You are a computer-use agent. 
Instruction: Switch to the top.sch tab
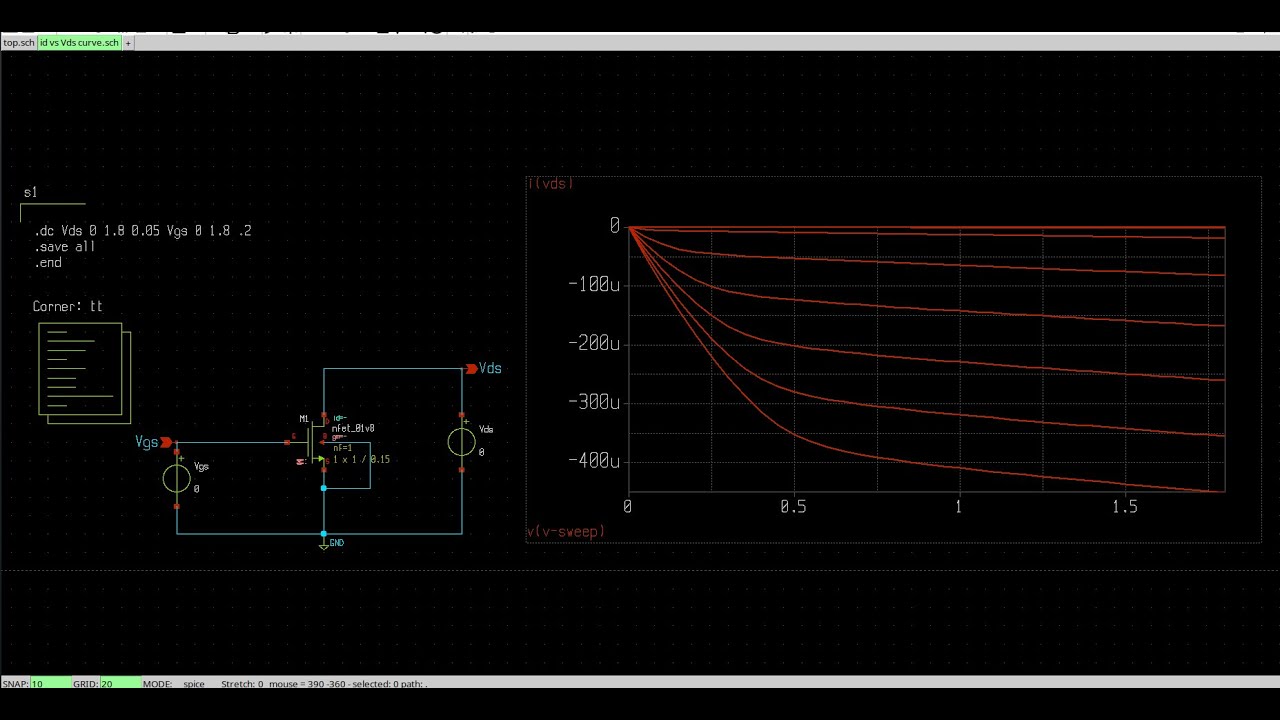click(x=19, y=43)
